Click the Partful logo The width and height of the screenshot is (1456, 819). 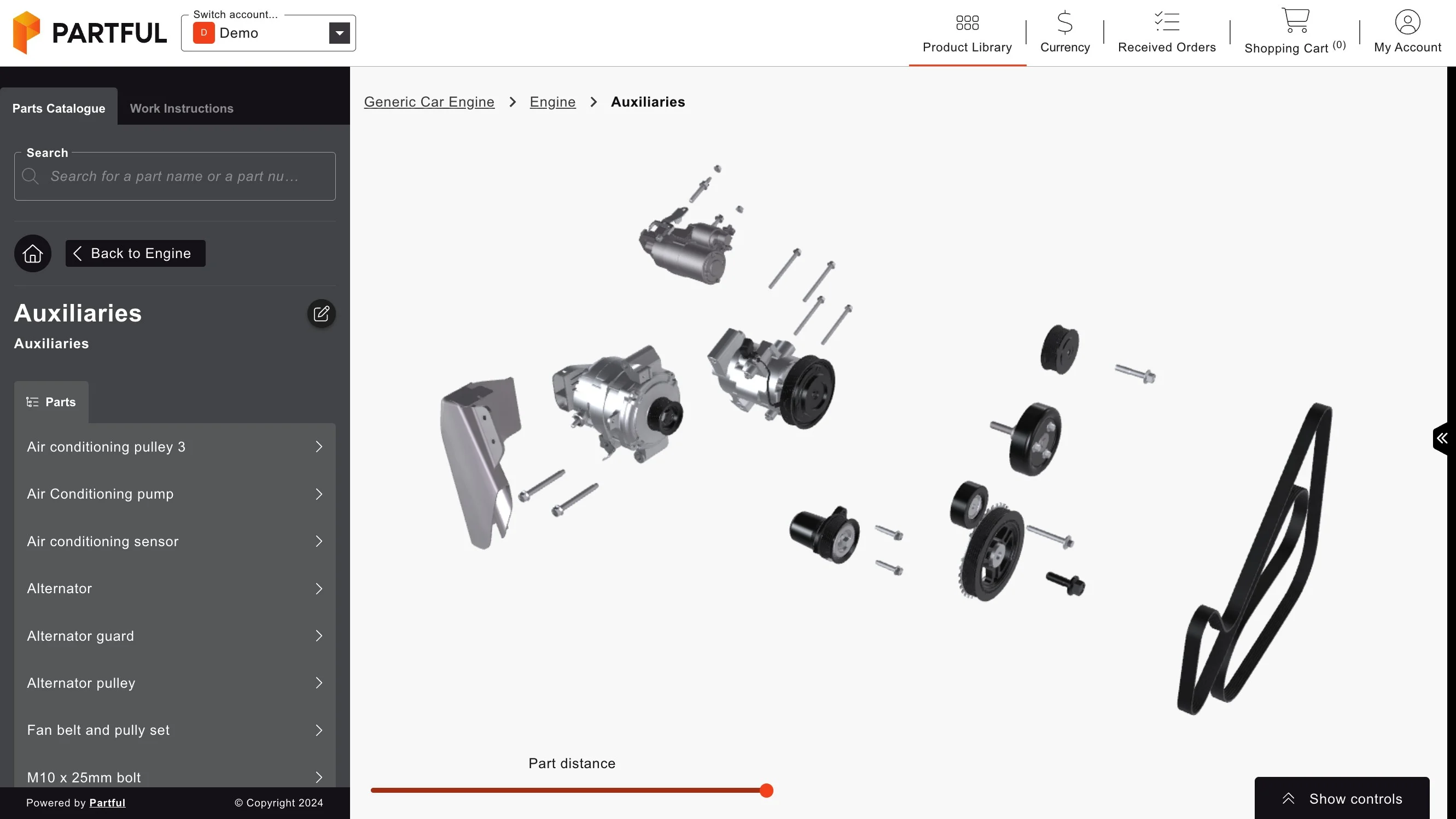pos(90,33)
